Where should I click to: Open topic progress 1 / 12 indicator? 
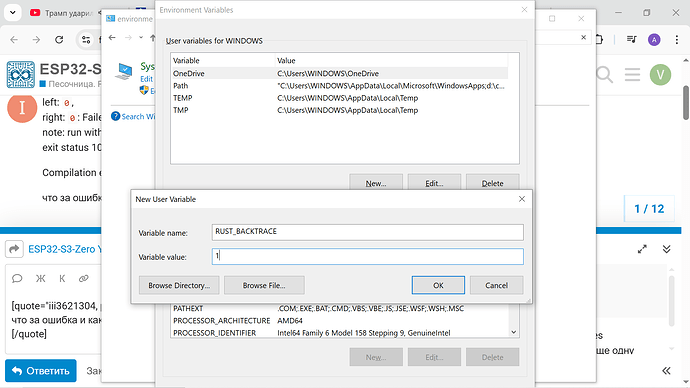pyautogui.click(x=649, y=209)
